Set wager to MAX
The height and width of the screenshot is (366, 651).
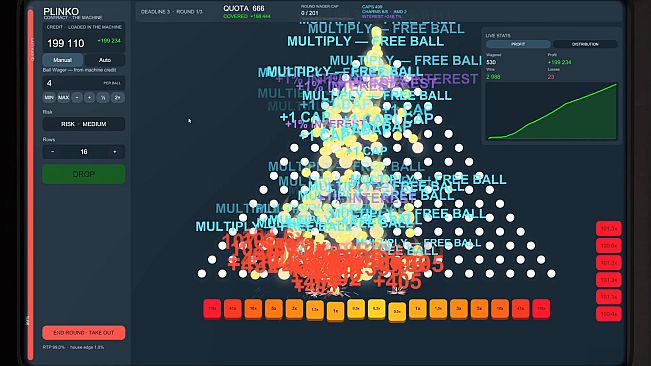pyautogui.click(x=63, y=98)
